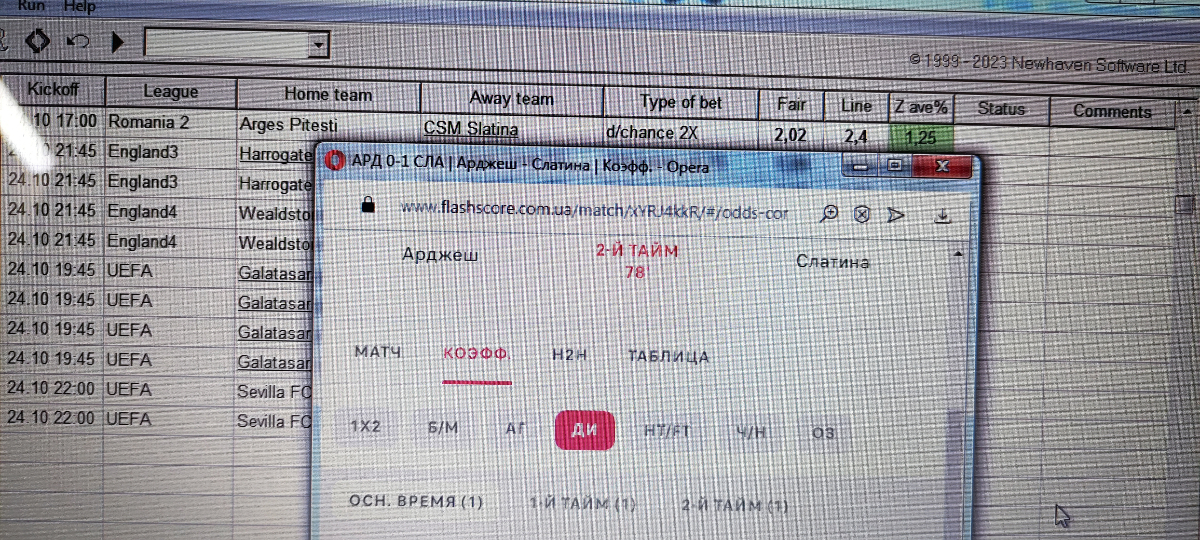
Task: Click the paper plane send icon
Action: tap(896, 215)
